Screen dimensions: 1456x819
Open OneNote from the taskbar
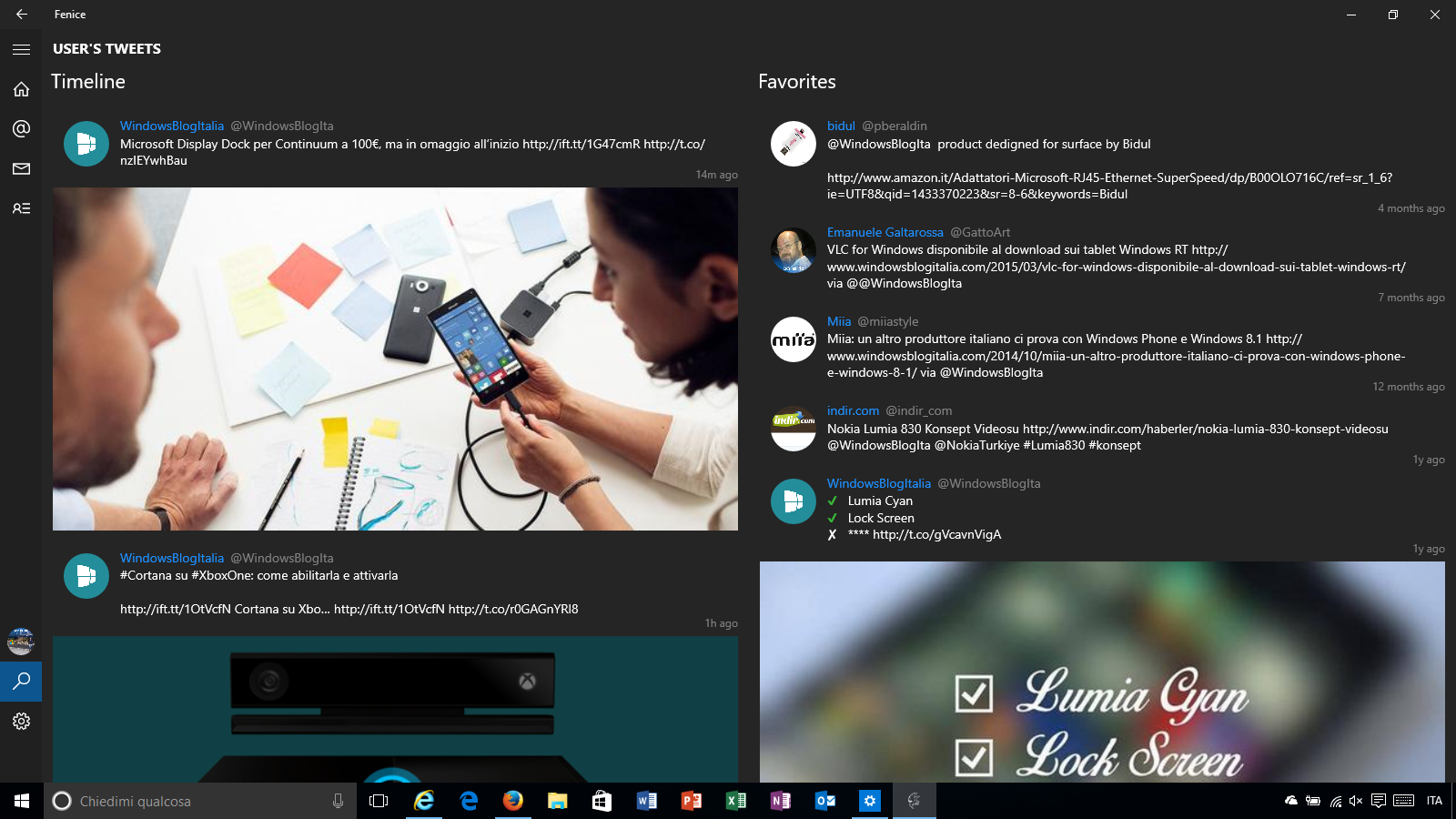pos(780,801)
